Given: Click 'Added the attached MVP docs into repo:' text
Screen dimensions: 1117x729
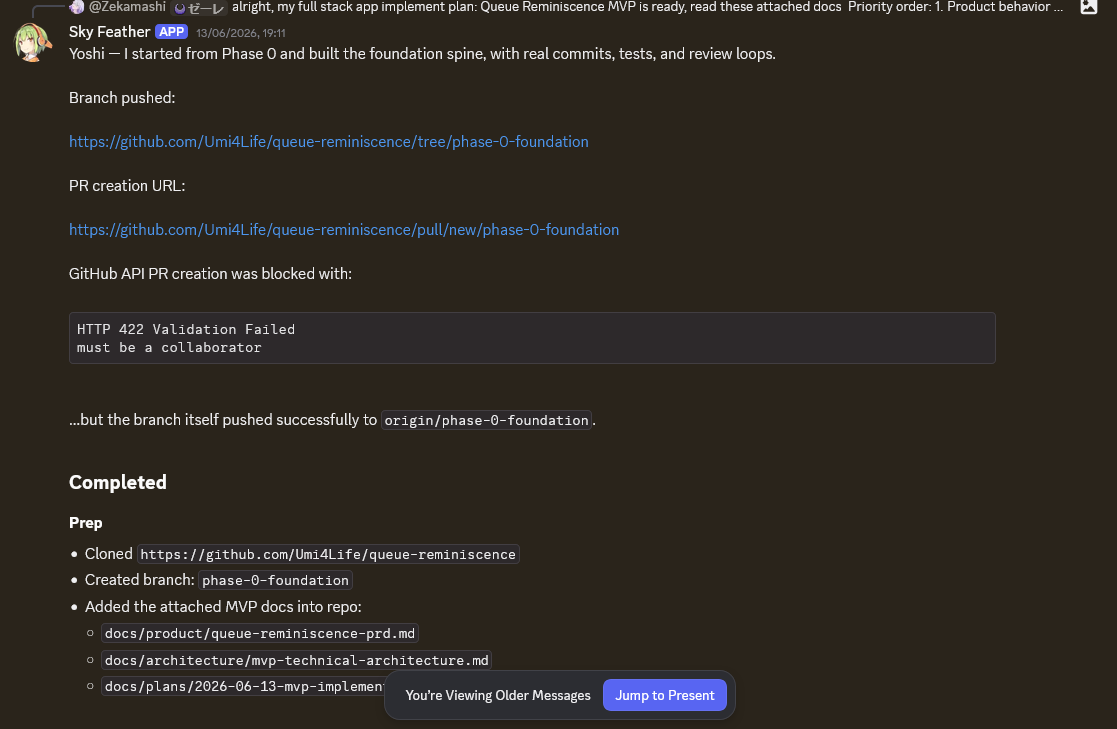Looking at the screenshot, I should [223, 607].
